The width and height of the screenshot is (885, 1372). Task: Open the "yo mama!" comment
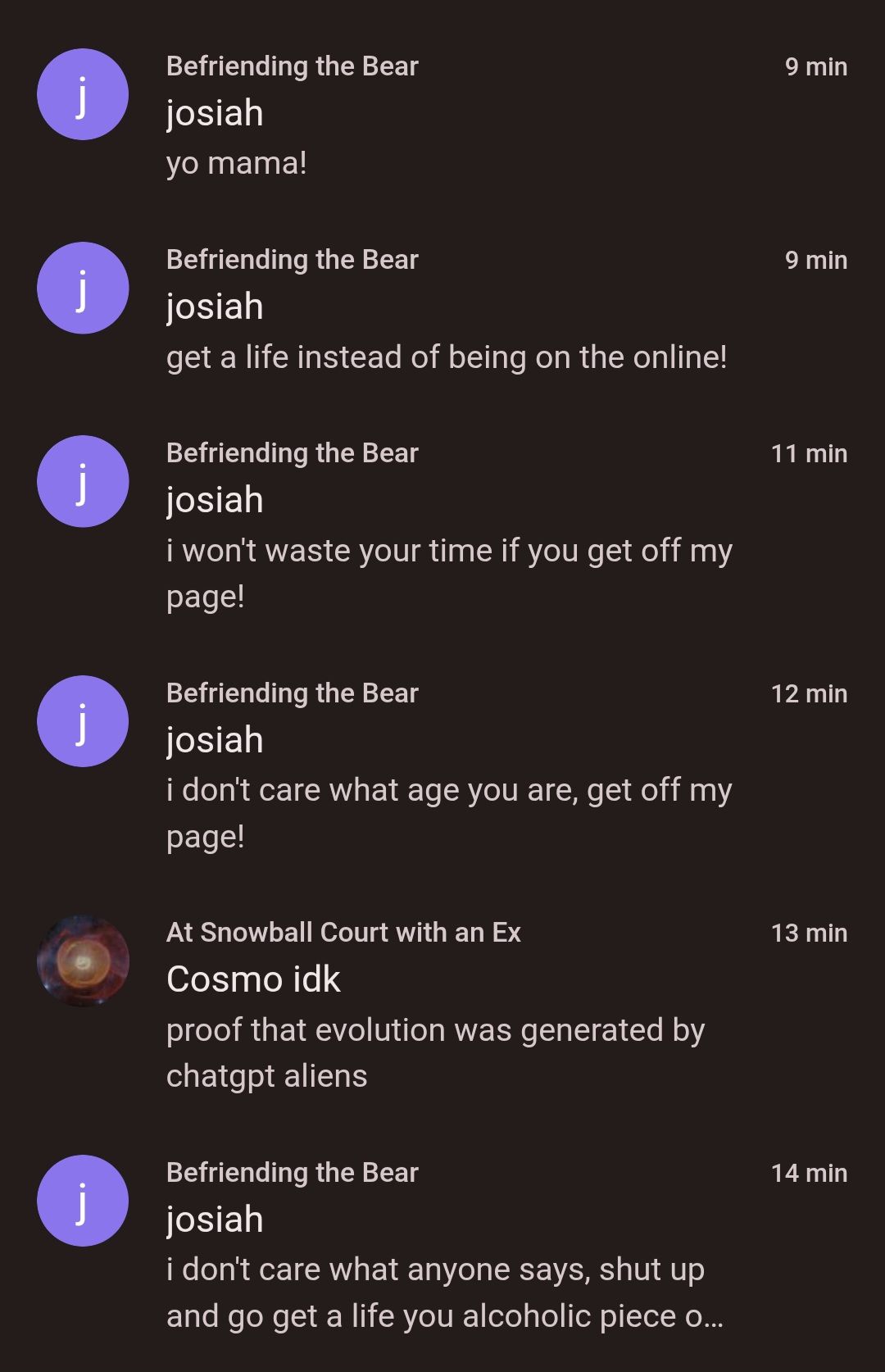(x=236, y=163)
